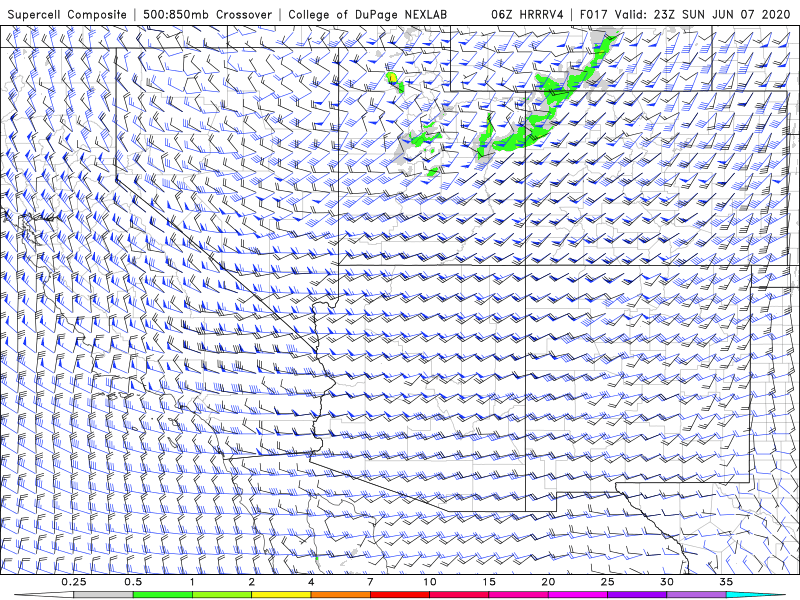Image resolution: width=800 pixels, height=600 pixels.
Task: Click the small yellow supercell composite maximum
Action: coord(392,78)
